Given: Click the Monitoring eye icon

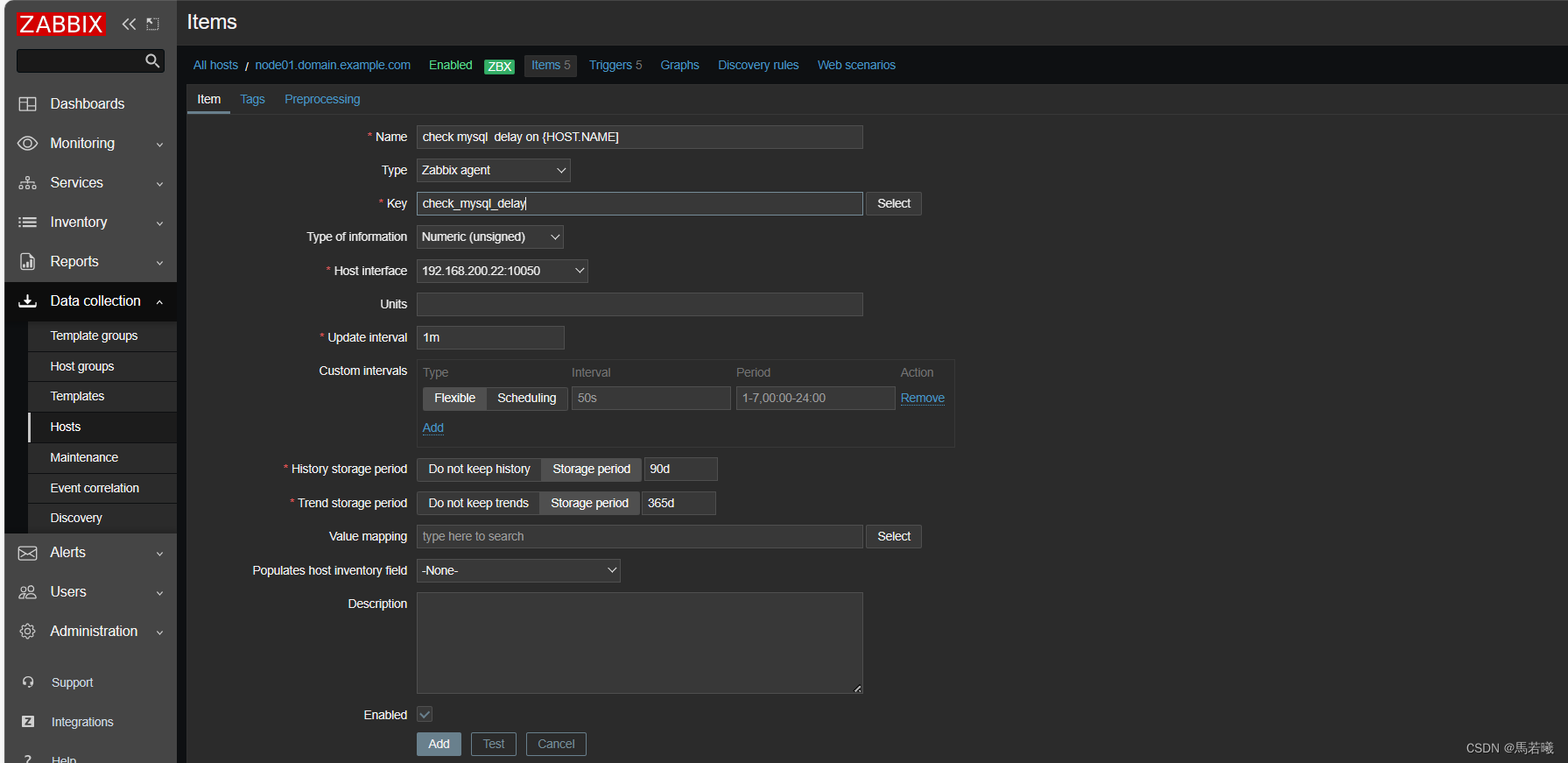Looking at the screenshot, I should click(x=28, y=143).
